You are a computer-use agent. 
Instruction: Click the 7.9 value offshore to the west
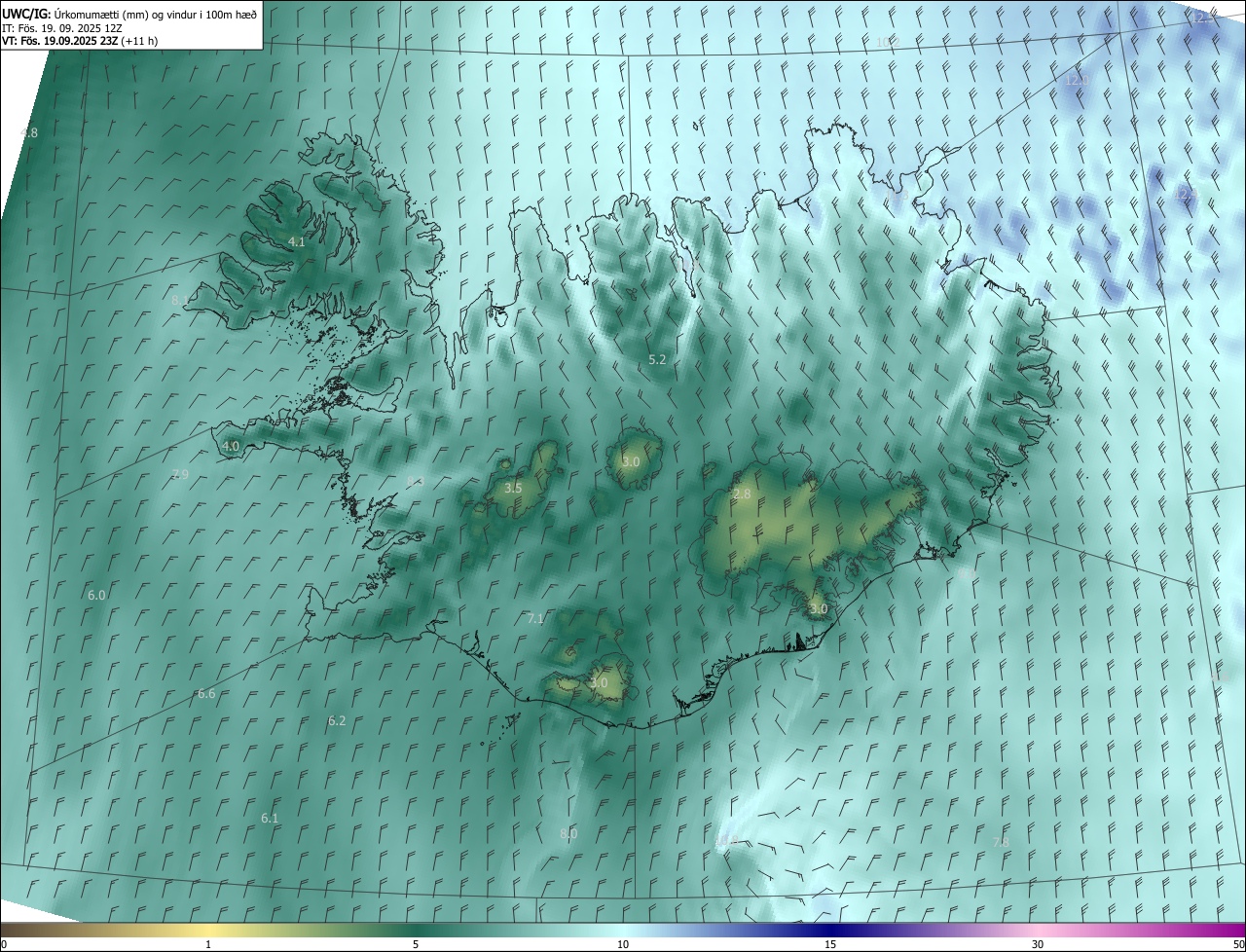[180, 474]
